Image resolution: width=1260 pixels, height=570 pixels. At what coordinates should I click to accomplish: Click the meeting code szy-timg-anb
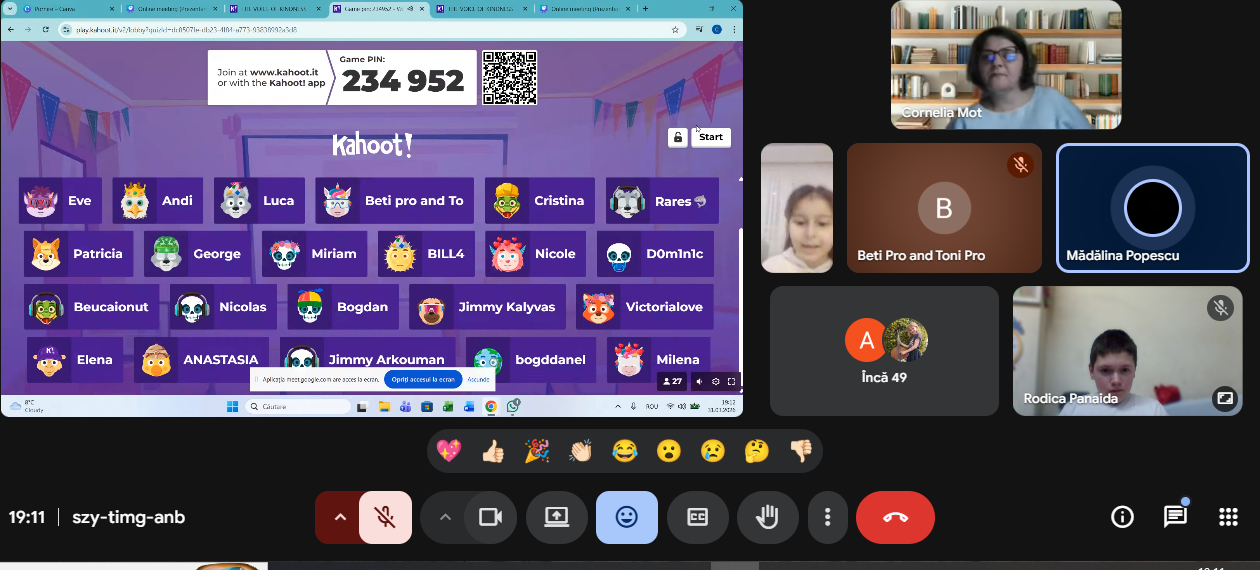tap(128, 517)
